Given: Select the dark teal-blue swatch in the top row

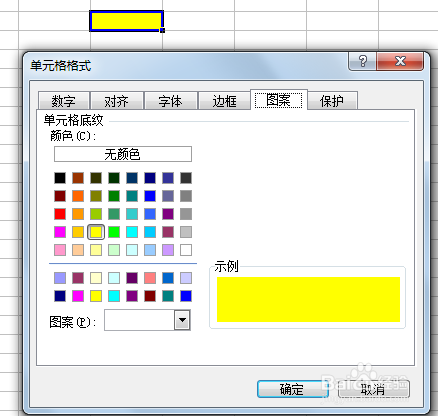Looking at the screenshot, I should [132, 178].
